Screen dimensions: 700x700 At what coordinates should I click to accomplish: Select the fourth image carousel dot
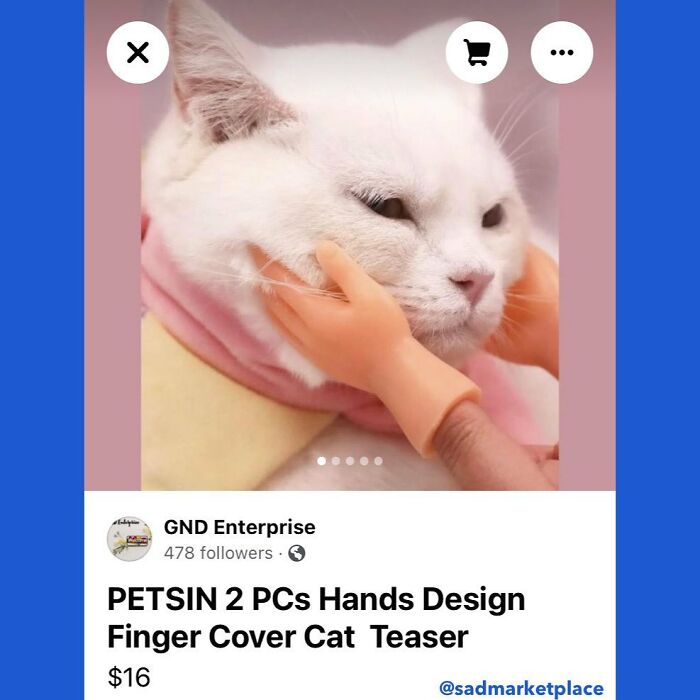pyautogui.click(x=364, y=461)
